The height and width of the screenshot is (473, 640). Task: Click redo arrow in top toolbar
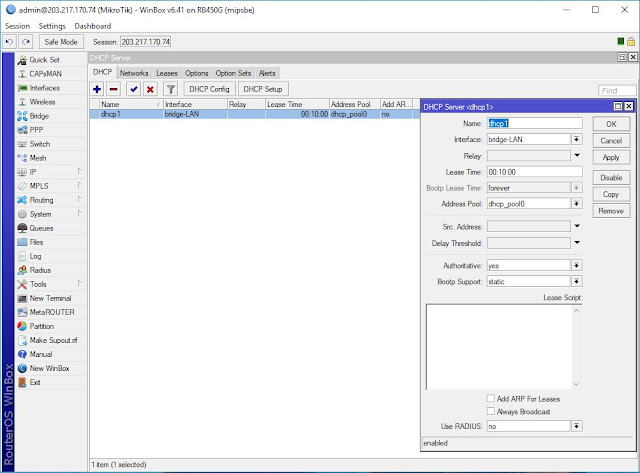tap(26, 42)
